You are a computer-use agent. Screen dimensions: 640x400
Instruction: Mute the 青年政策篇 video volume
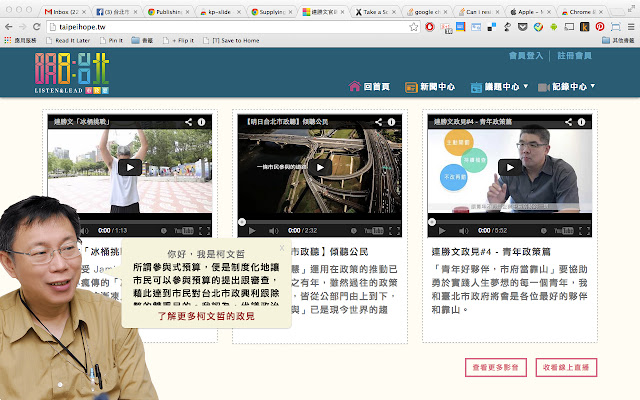(x=464, y=231)
